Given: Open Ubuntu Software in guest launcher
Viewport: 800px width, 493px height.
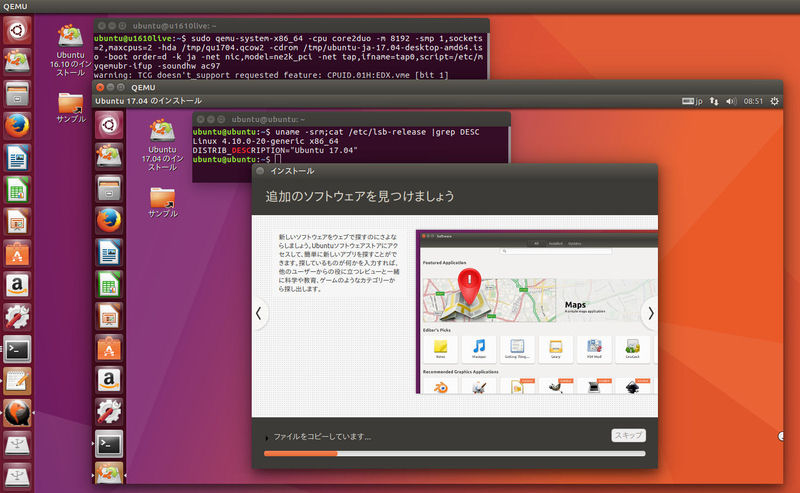Looking at the screenshot, I should click(x=109, y=348).
